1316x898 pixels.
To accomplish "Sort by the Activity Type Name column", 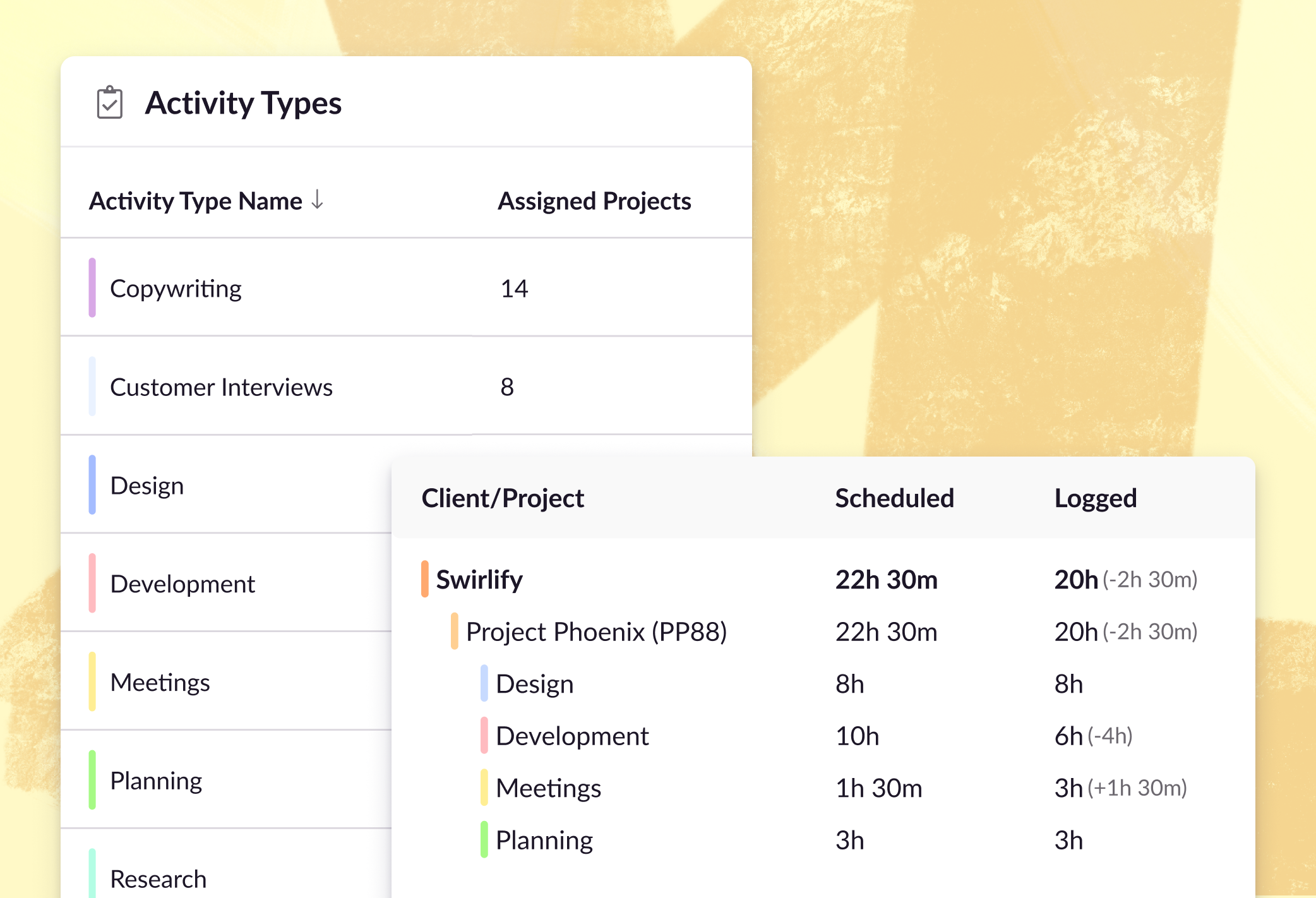I will point(196,201).
